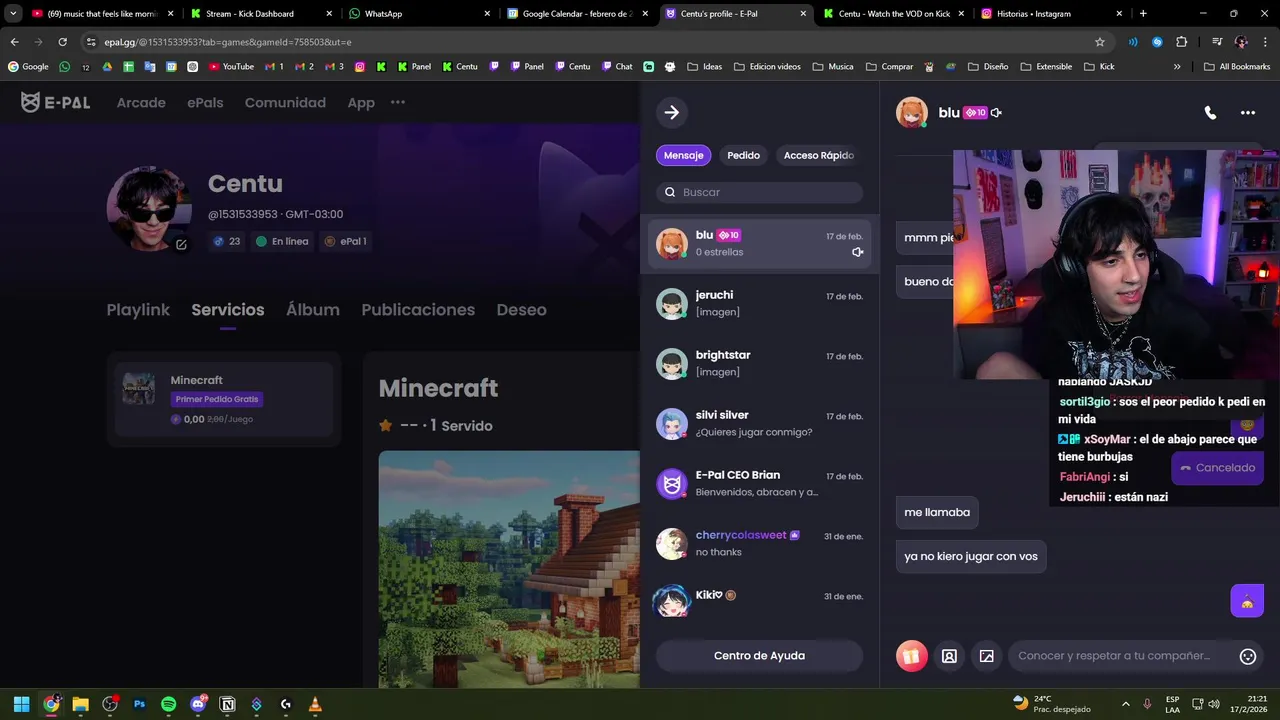Image resolution: width=1280 pixels, height=720 pixels.
Task: Open the Instagram bookmark icon
Action: [x=360, y=67]
